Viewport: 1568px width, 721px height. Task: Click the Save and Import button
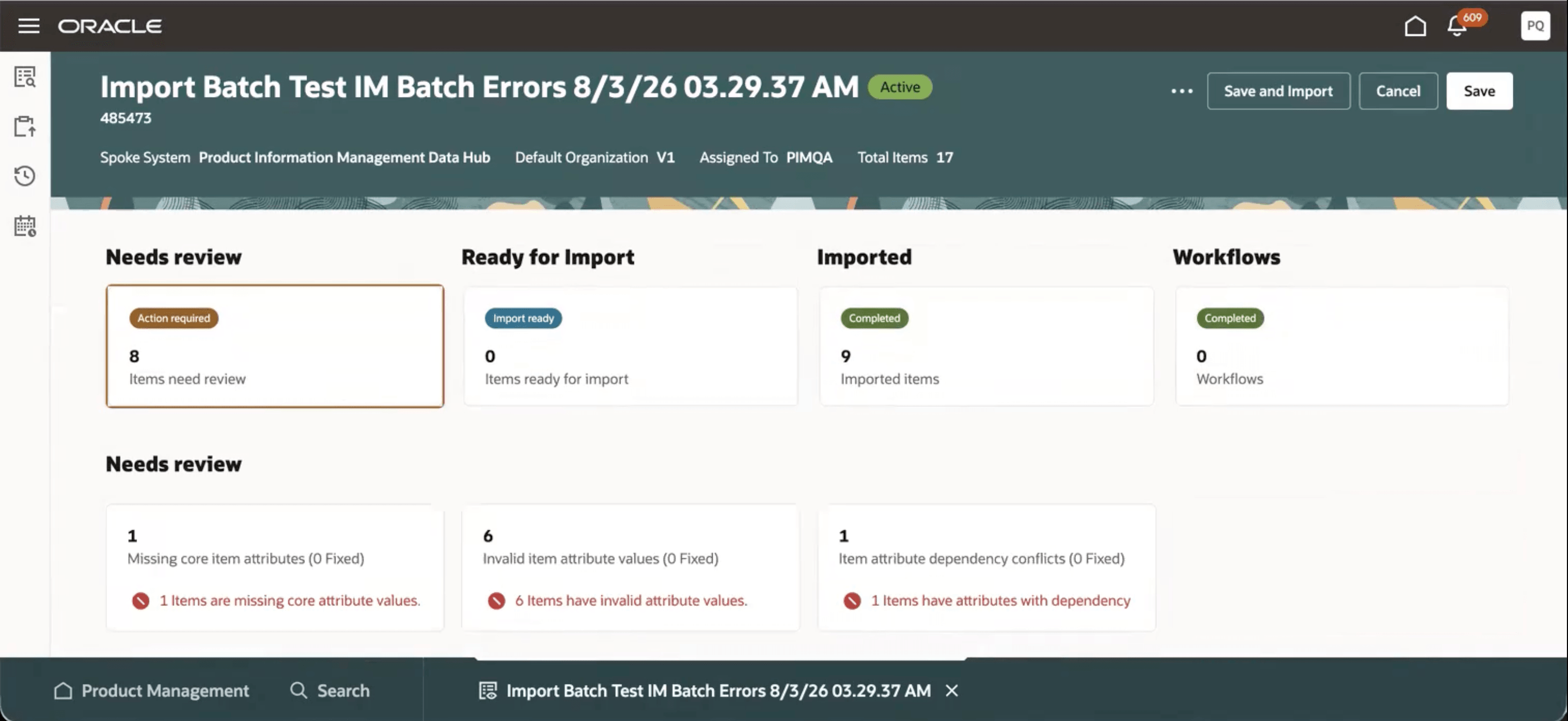pos(1278,91)
